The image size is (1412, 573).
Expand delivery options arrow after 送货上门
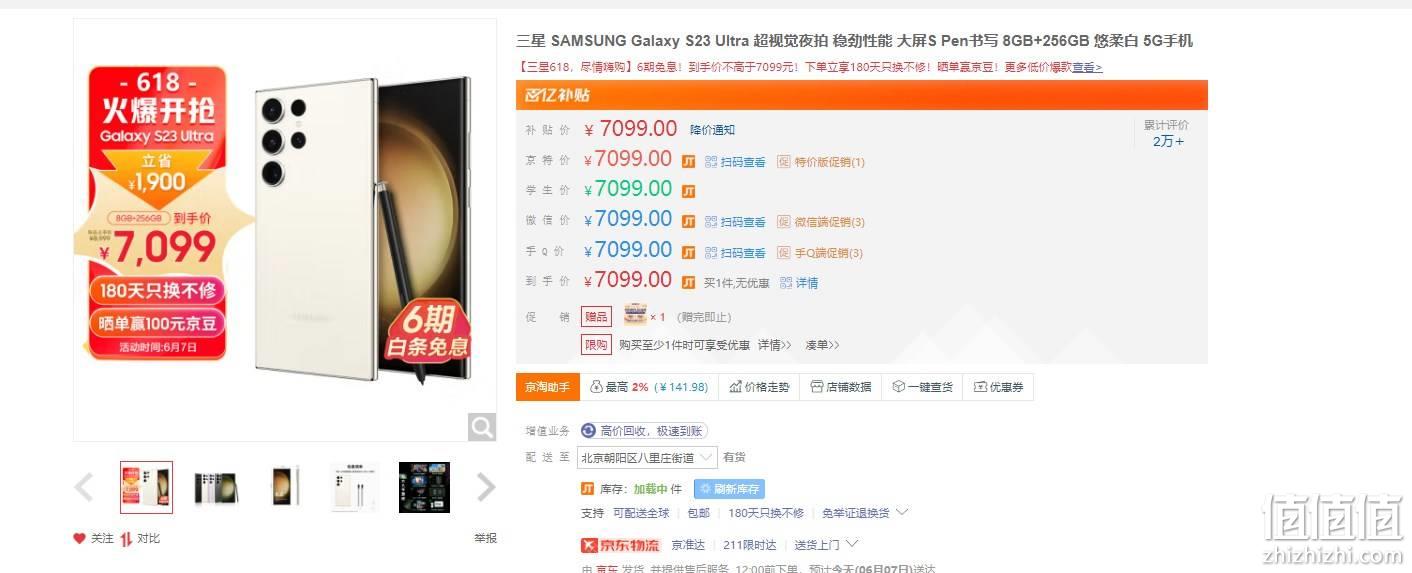(852, 544)
